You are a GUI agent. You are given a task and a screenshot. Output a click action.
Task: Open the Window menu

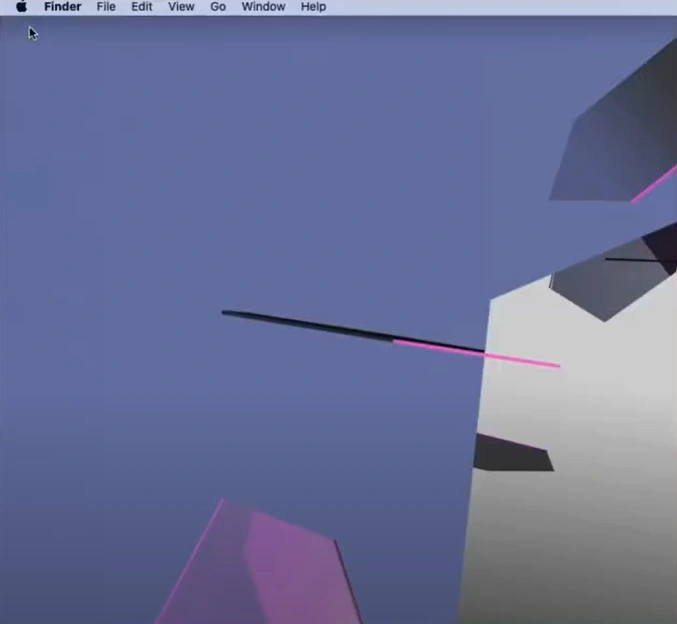coord(263,7)
